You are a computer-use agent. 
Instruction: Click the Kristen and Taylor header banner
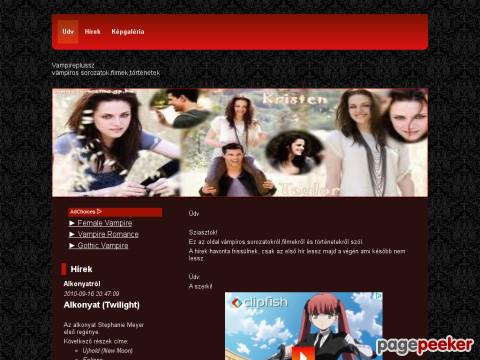pos(240,143)
